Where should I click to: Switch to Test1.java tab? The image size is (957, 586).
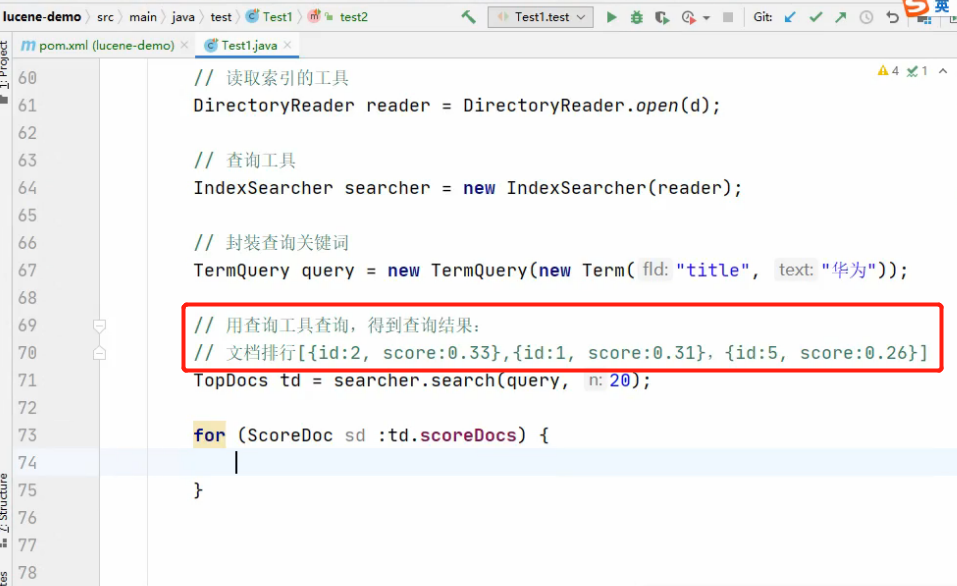coord(249,45)
